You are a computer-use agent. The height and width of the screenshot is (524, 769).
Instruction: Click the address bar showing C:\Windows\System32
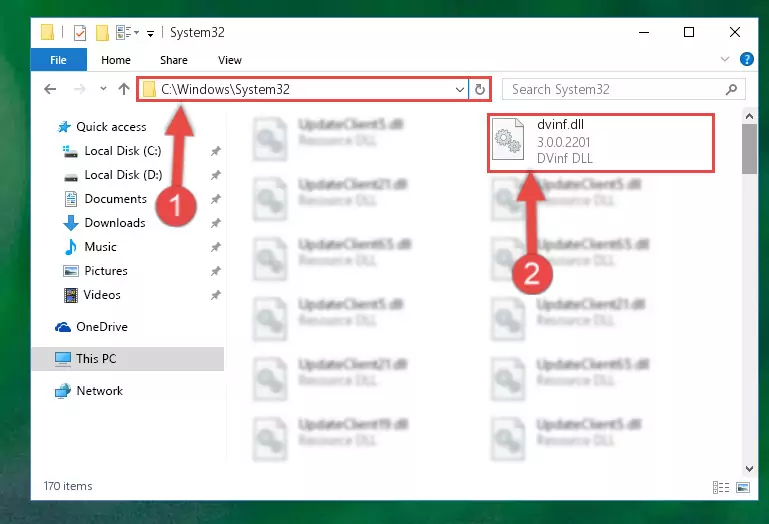pyautogui.click(x=303, y=89)
